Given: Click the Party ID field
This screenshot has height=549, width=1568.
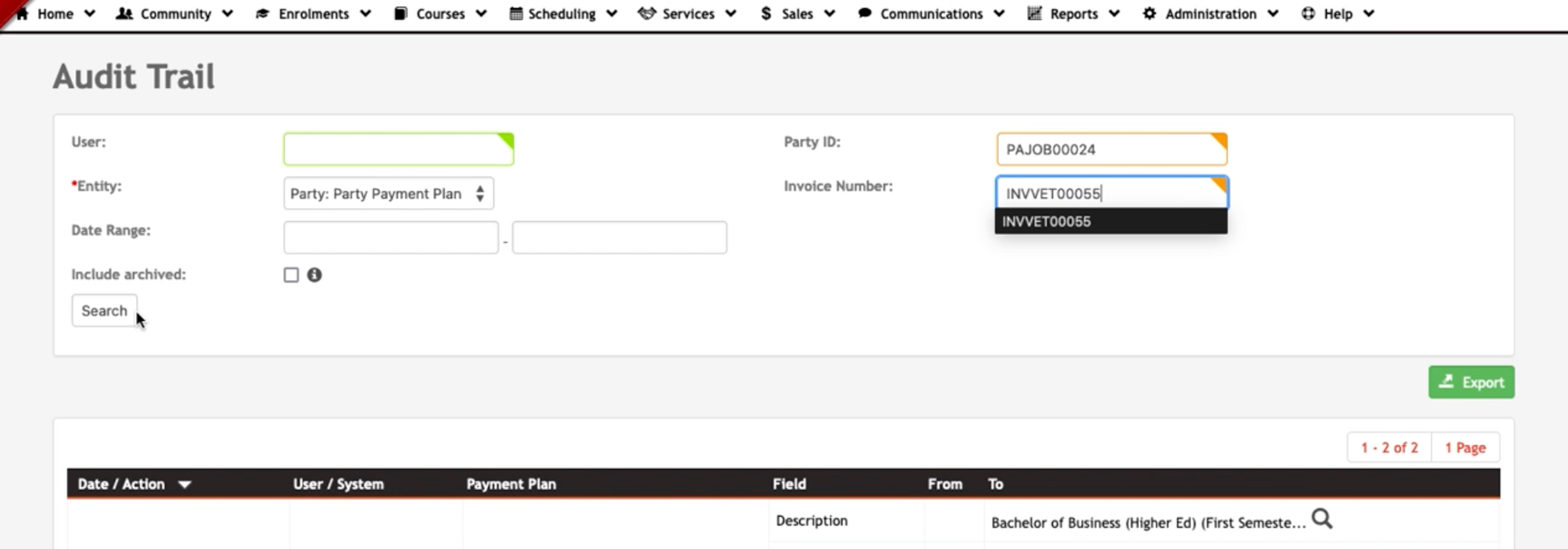Looking at the screenshot, I should pyautogui.click(x=1111, y=149).
